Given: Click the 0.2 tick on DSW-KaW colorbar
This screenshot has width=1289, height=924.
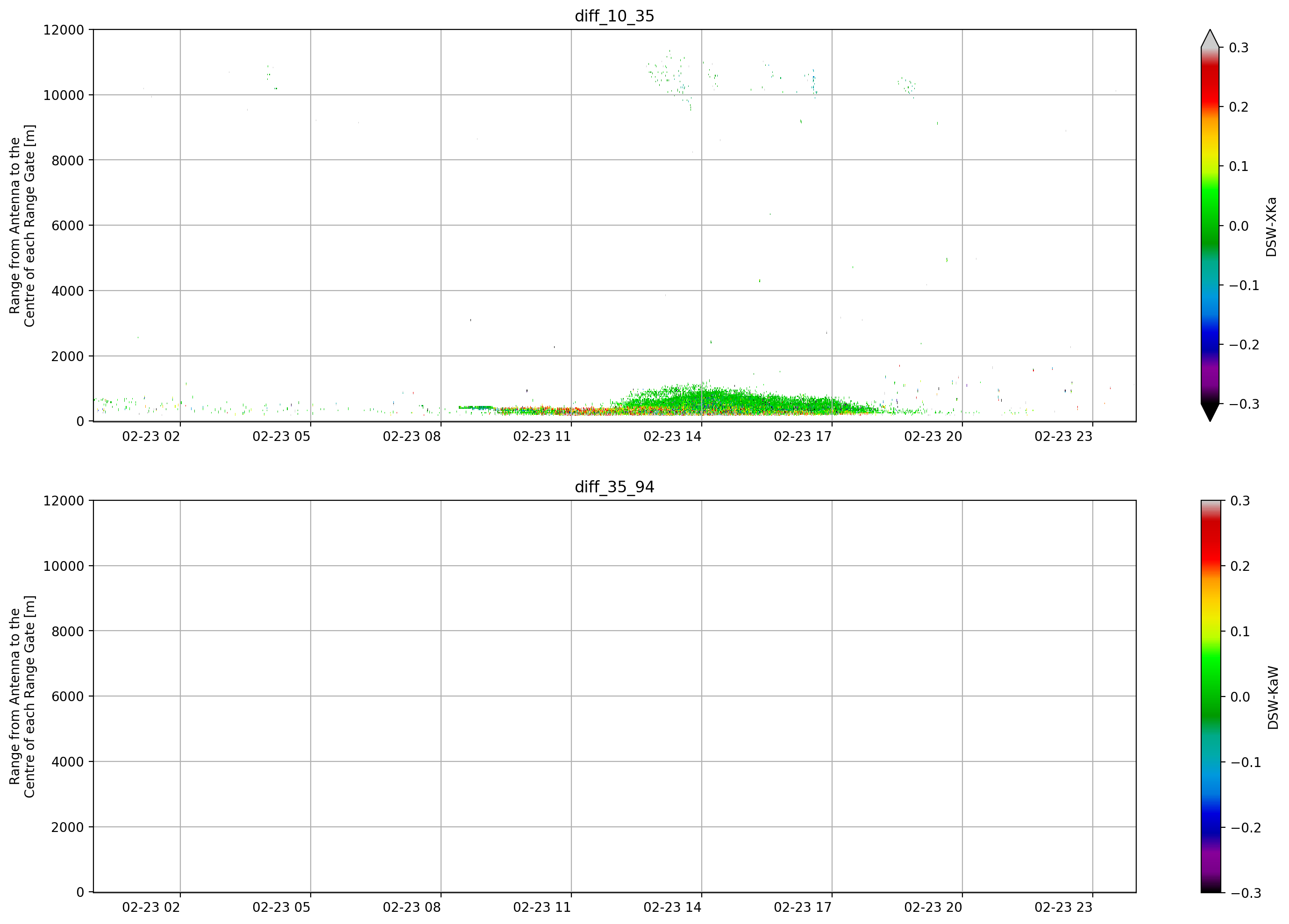Looking at the screenshot, I should (x=1240, y=566).
